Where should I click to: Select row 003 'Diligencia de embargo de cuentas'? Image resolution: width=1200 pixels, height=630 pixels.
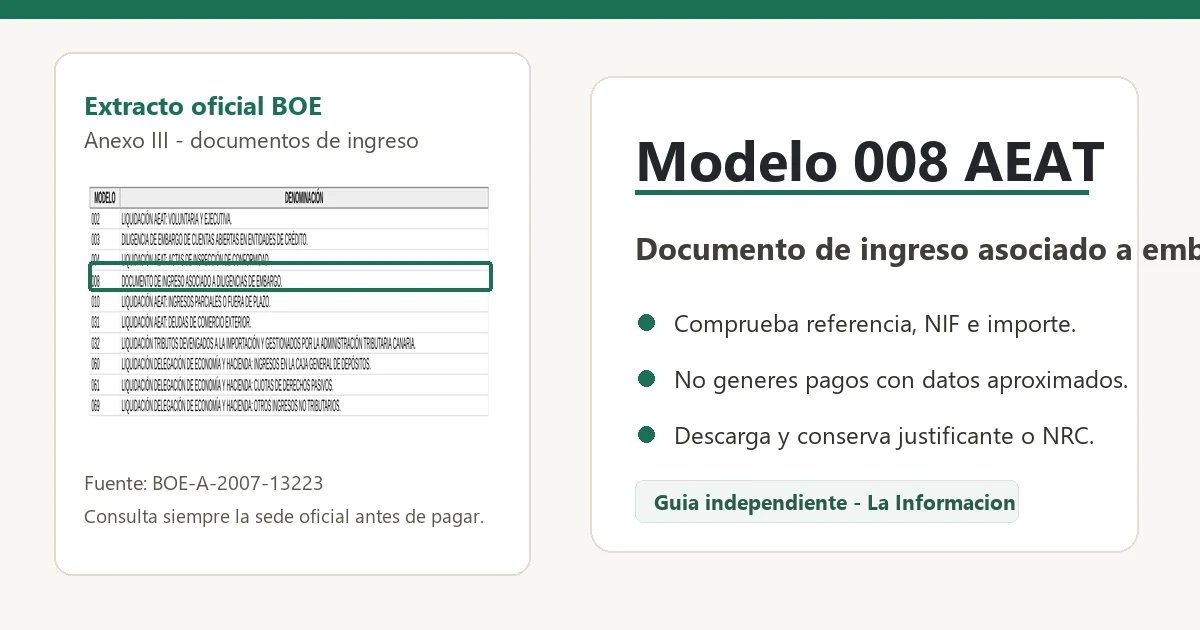[x=289, y=239]
